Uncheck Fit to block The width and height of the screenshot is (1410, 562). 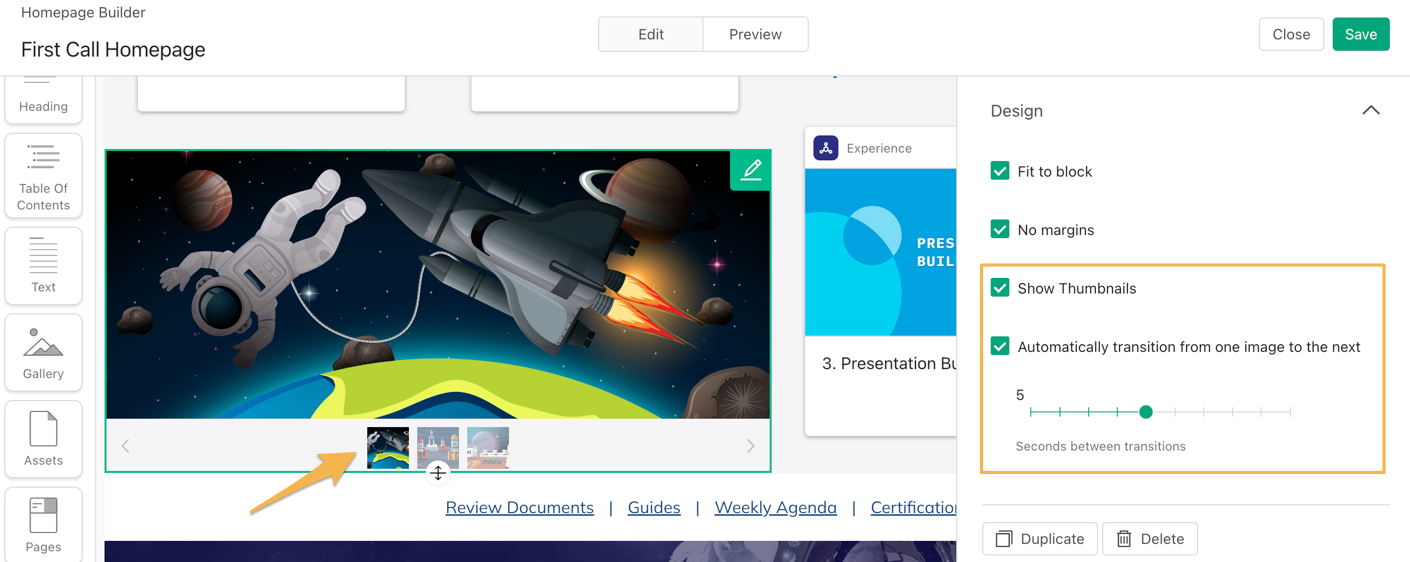[1000, 171]
